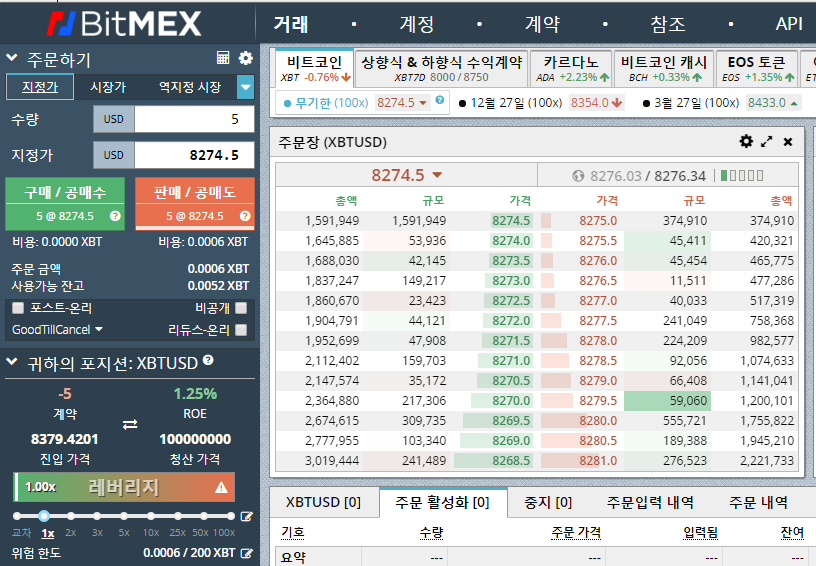
Task: Click swap arrows in position panel
Action: pos(130,424)
